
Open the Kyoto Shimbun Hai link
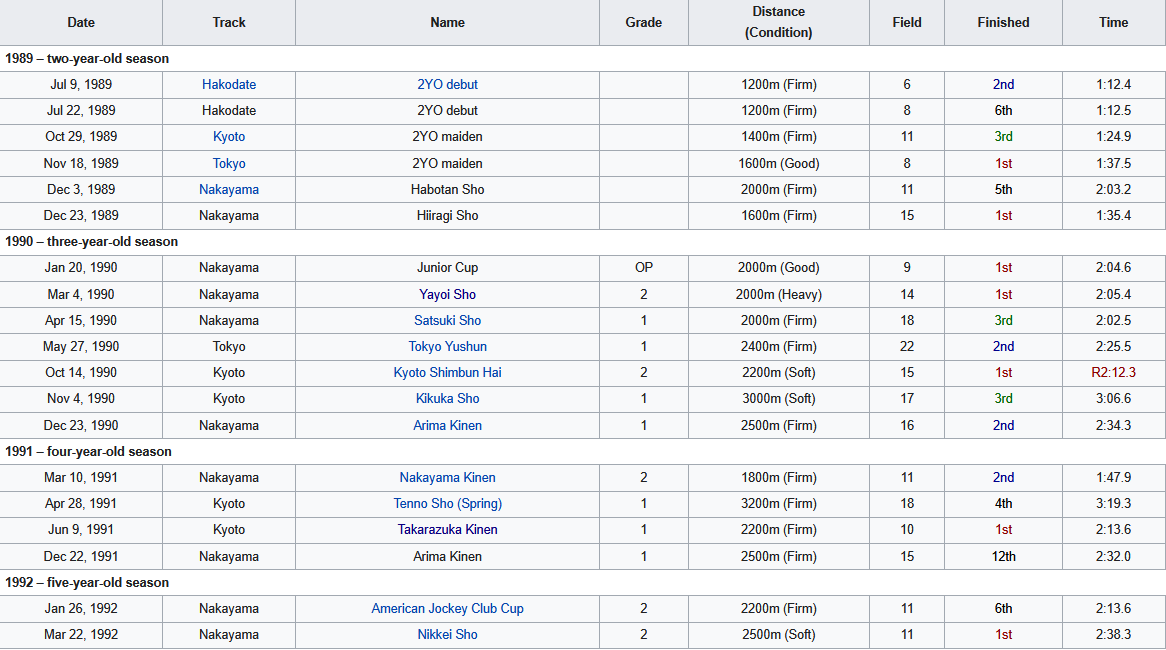(x=447, y=373)
